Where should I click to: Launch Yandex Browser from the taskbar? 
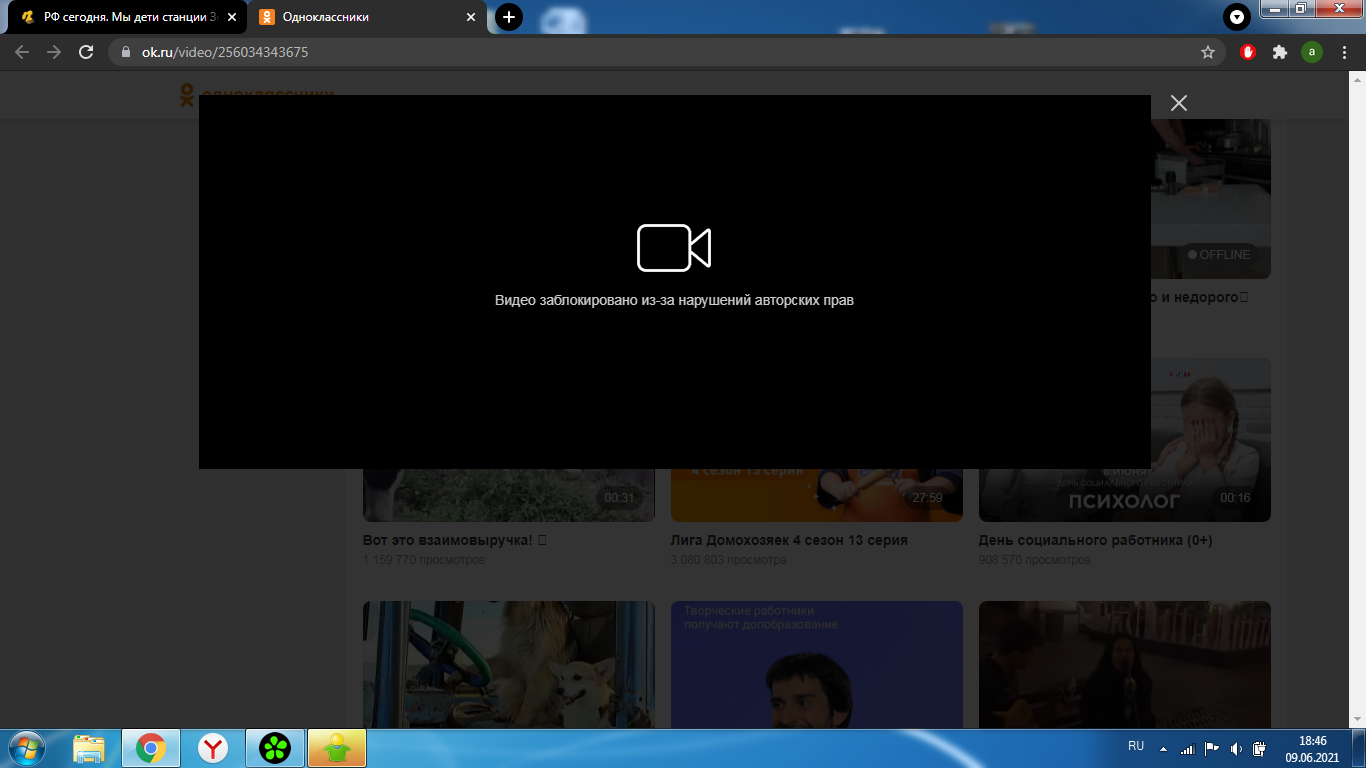point(212,747)
